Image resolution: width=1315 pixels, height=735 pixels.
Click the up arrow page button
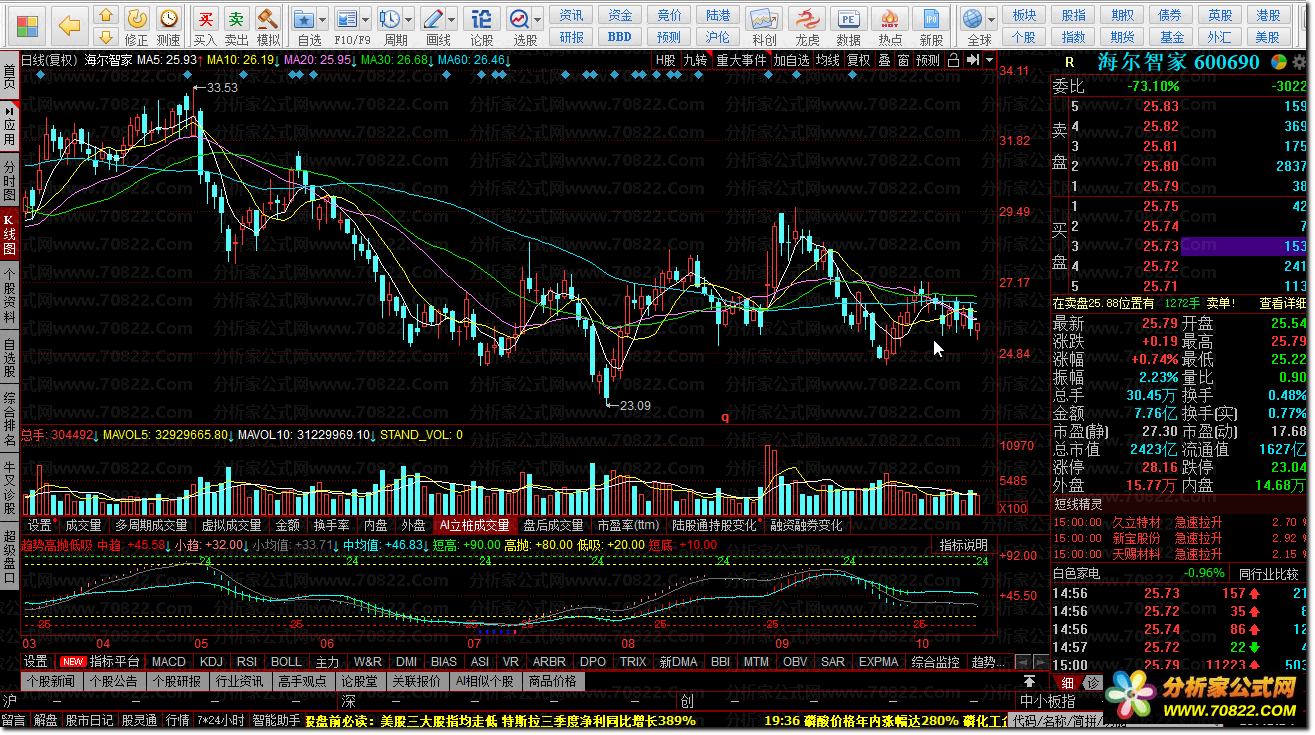104,15
